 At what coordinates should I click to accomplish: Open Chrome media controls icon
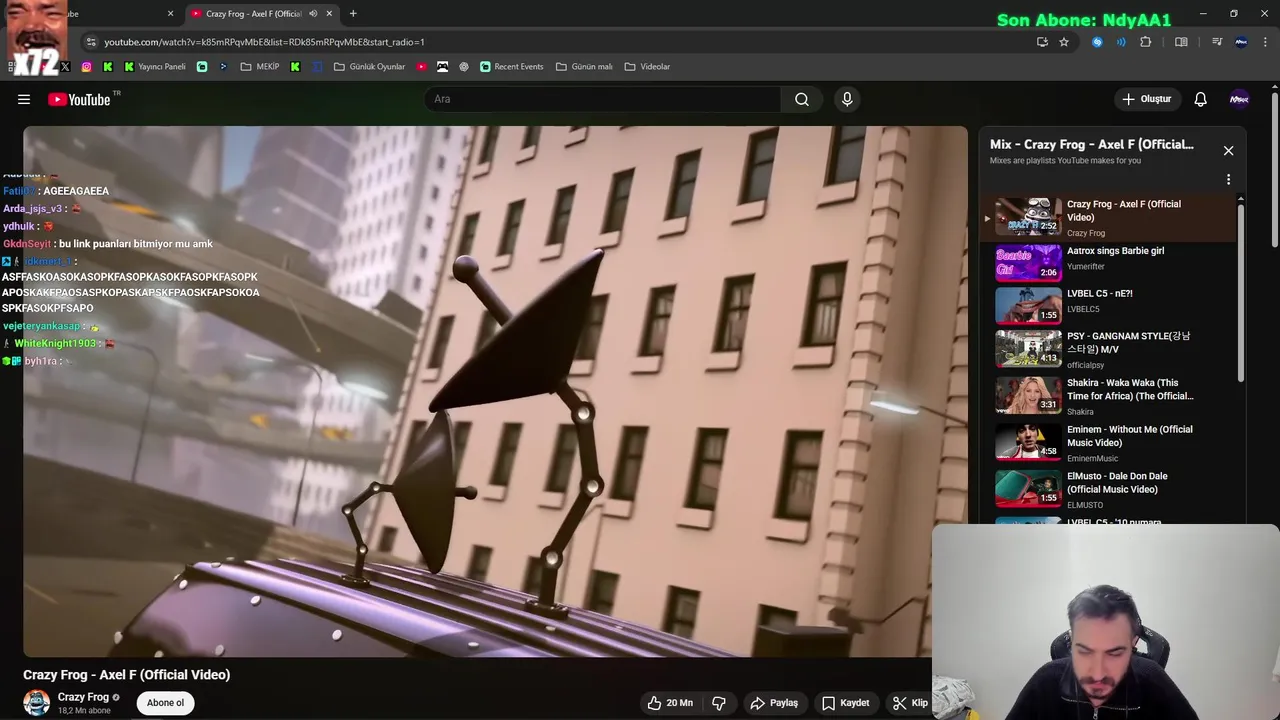point(1217,42)
